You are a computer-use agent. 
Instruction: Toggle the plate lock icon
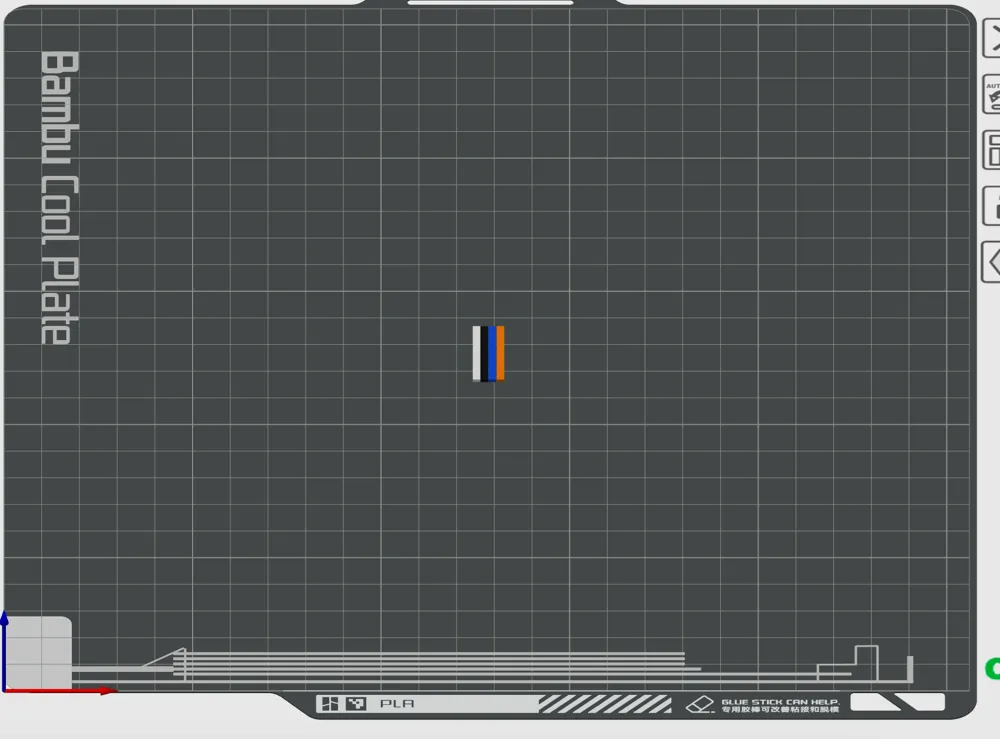(x=992, y=207)
